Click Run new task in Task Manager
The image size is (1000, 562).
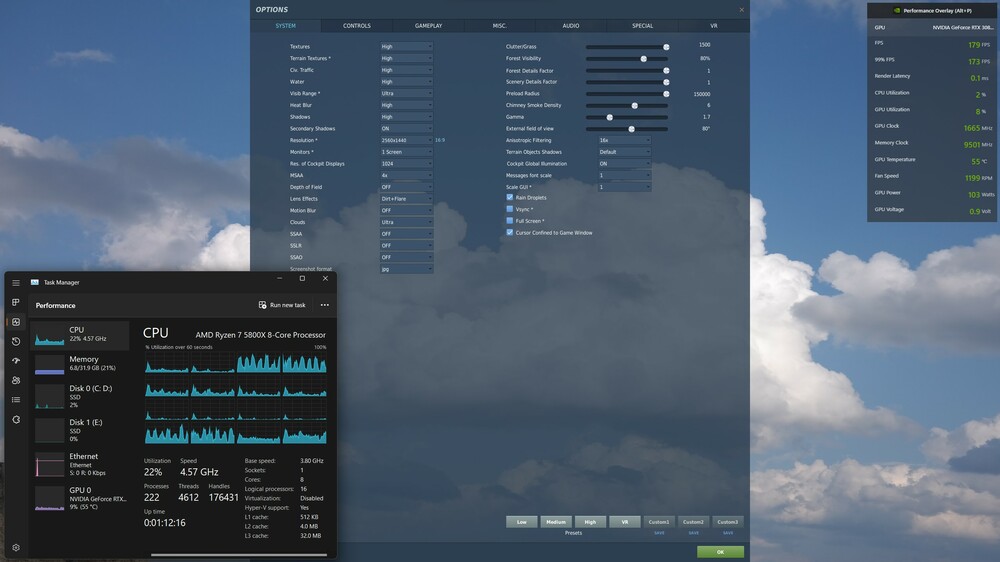282,305
